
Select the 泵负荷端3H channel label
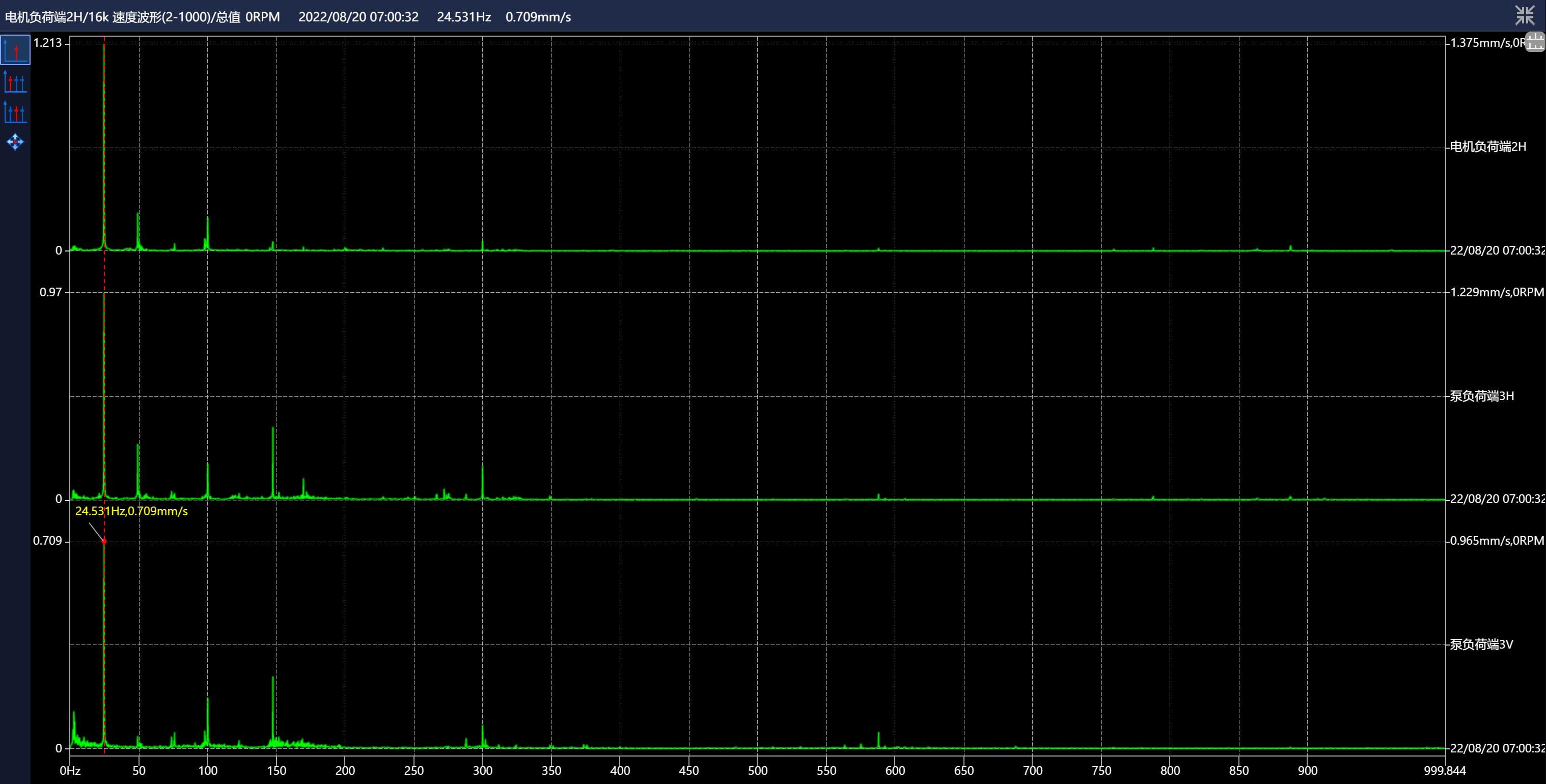pyautogui.click(x=1481, y=396)
